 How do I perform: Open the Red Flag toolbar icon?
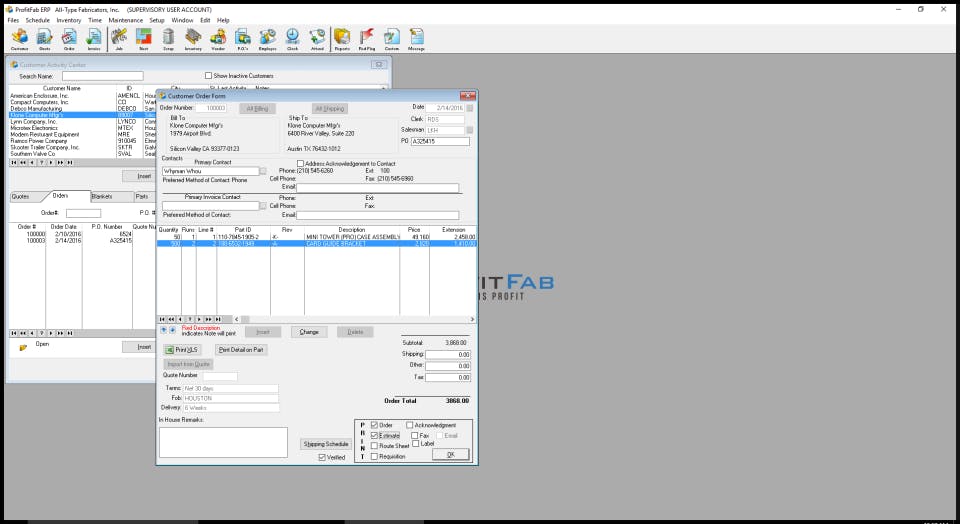367,39
